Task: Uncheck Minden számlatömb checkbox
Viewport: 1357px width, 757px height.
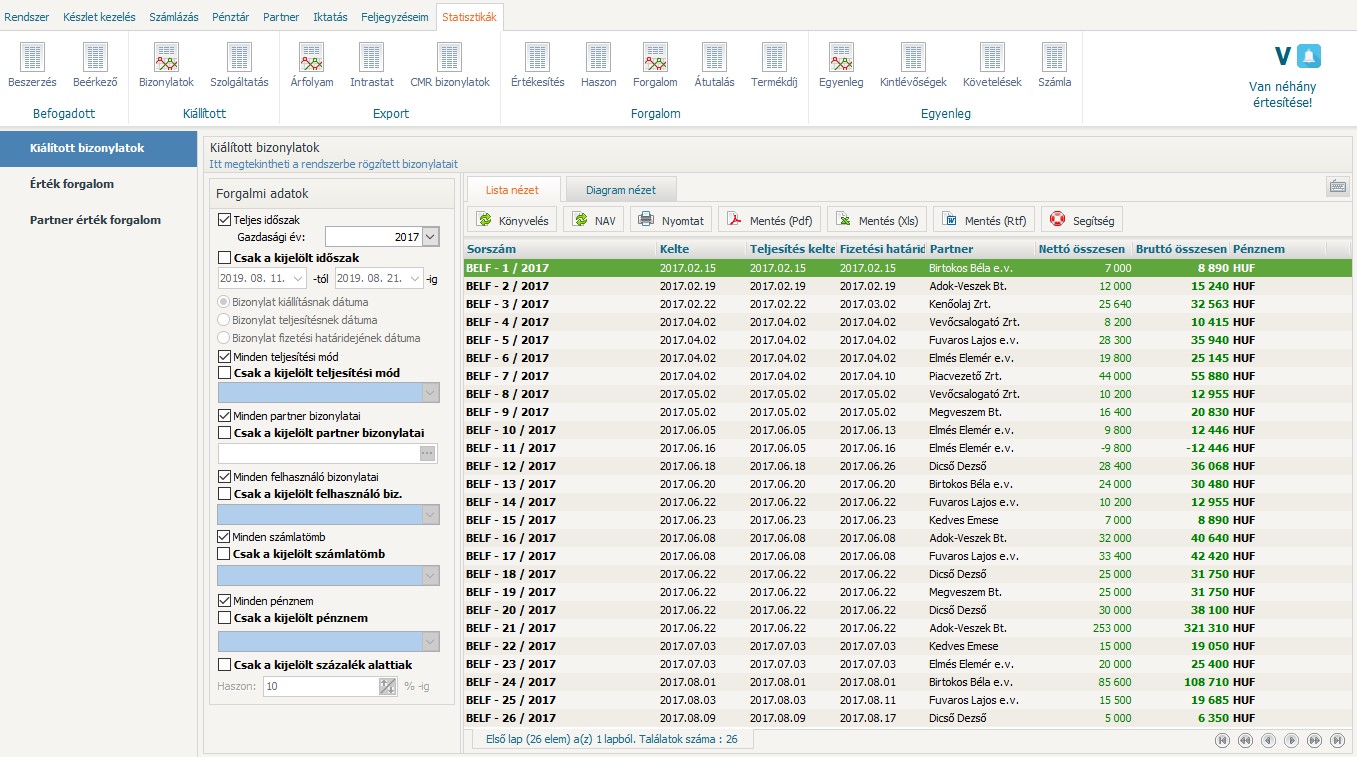Action: click(x=224, y=537)
